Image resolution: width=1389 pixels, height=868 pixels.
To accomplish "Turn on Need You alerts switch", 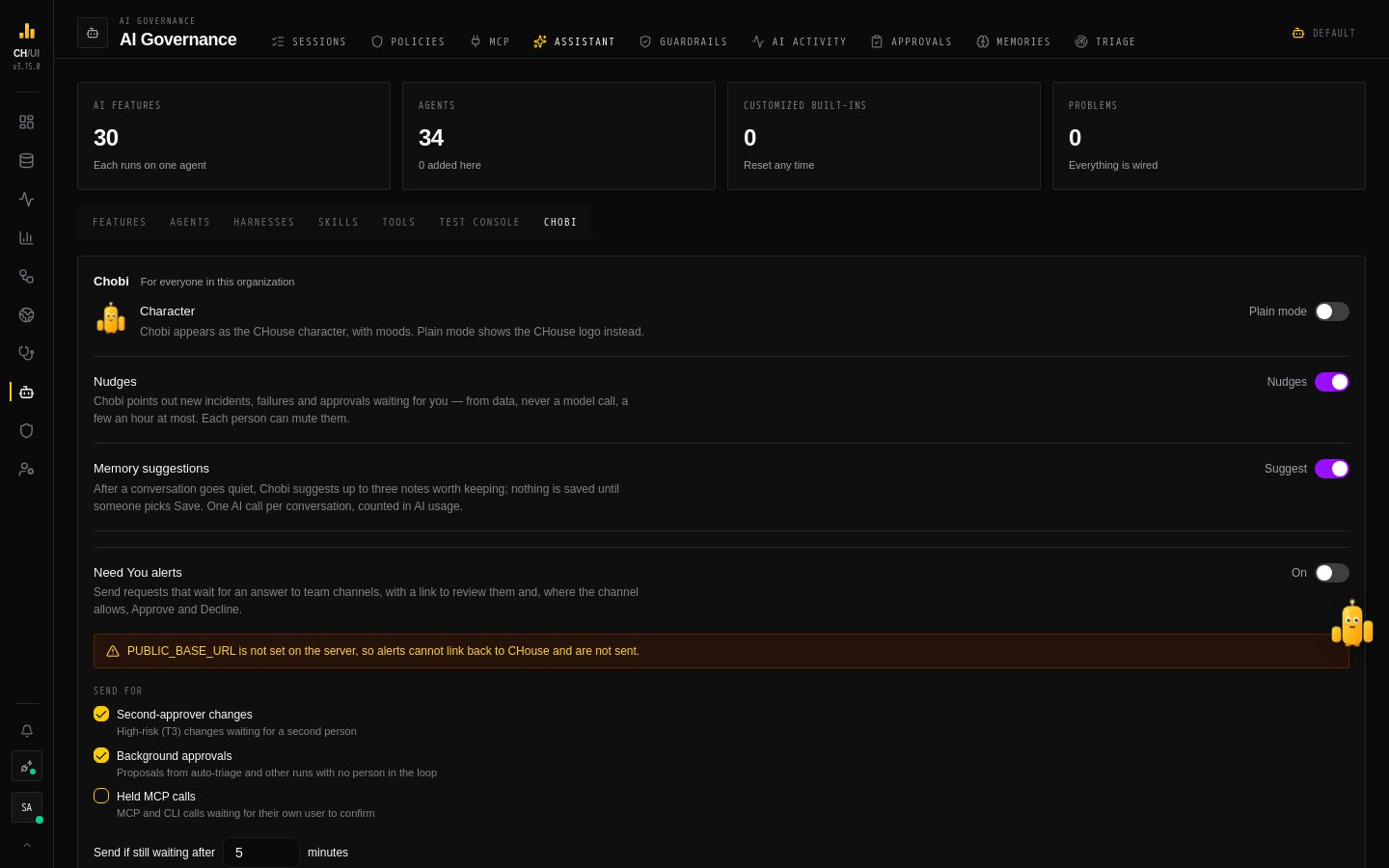I will (x=1332, y=573).
